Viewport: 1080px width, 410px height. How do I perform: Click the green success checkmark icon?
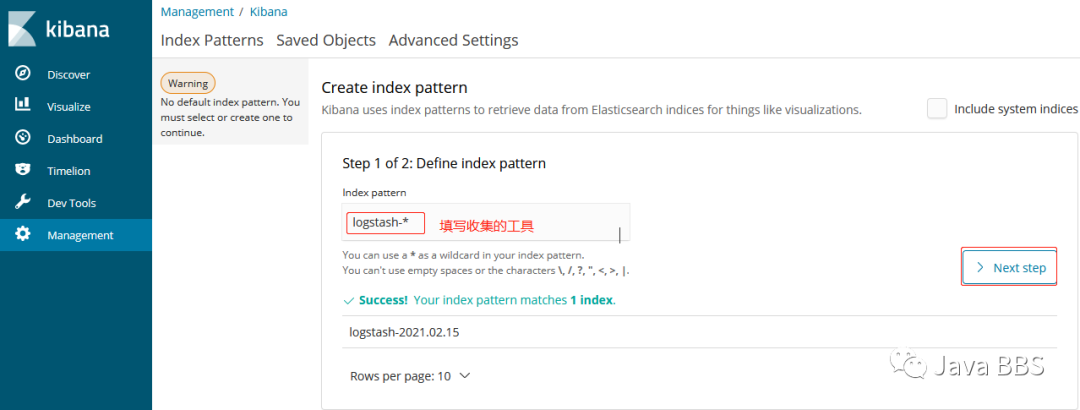348,300
